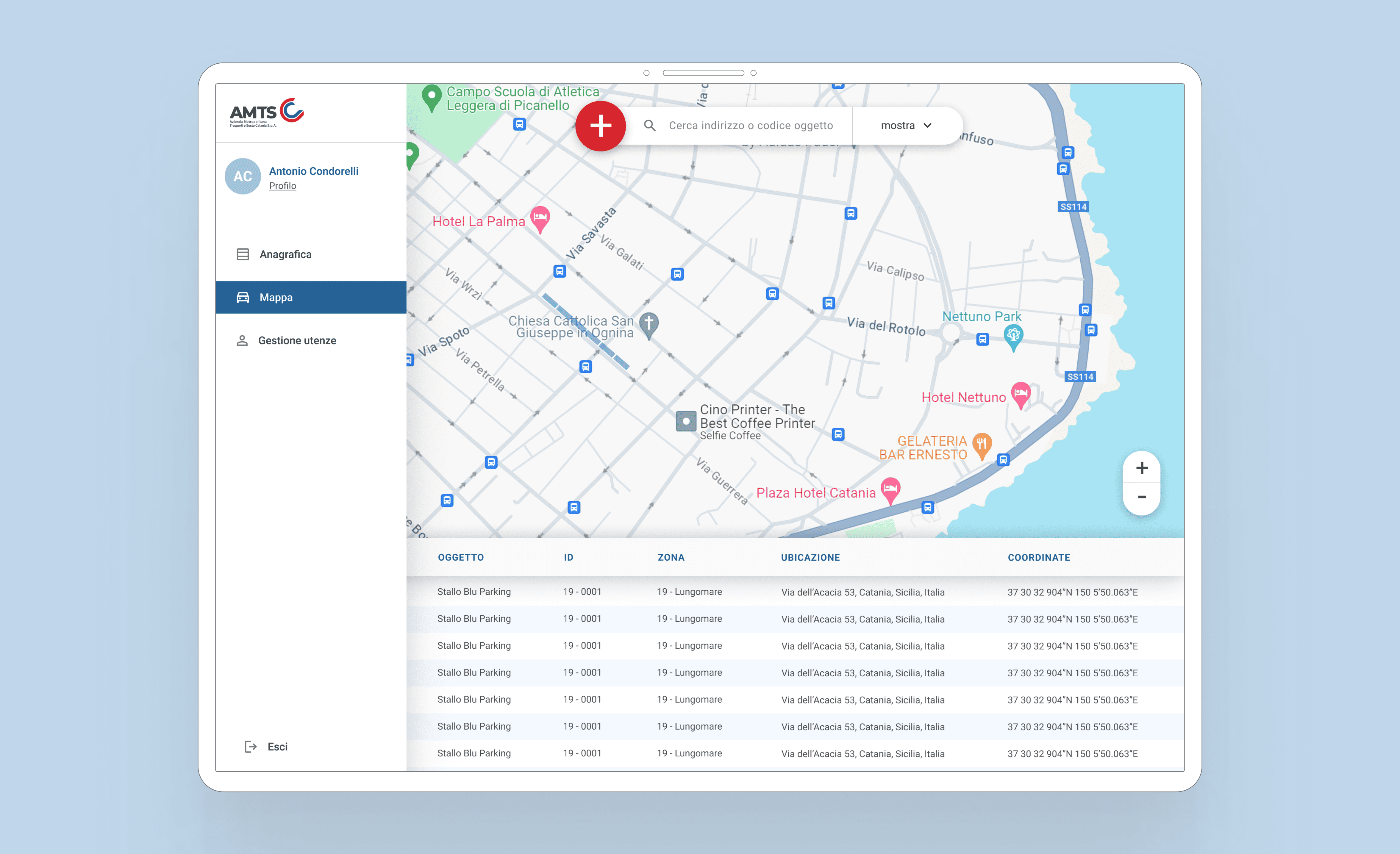
Task: Click the Hotel La Palma pin
Action: [x=540, y=219]
